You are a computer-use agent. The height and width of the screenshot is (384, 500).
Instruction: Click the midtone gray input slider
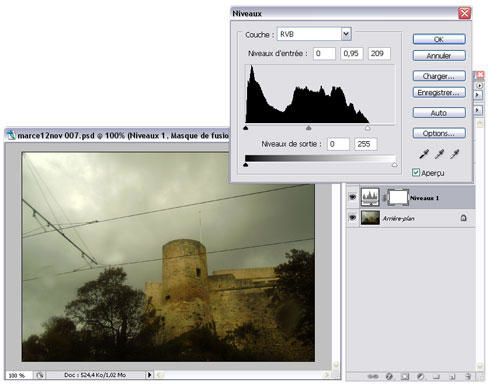pos(309,128)
